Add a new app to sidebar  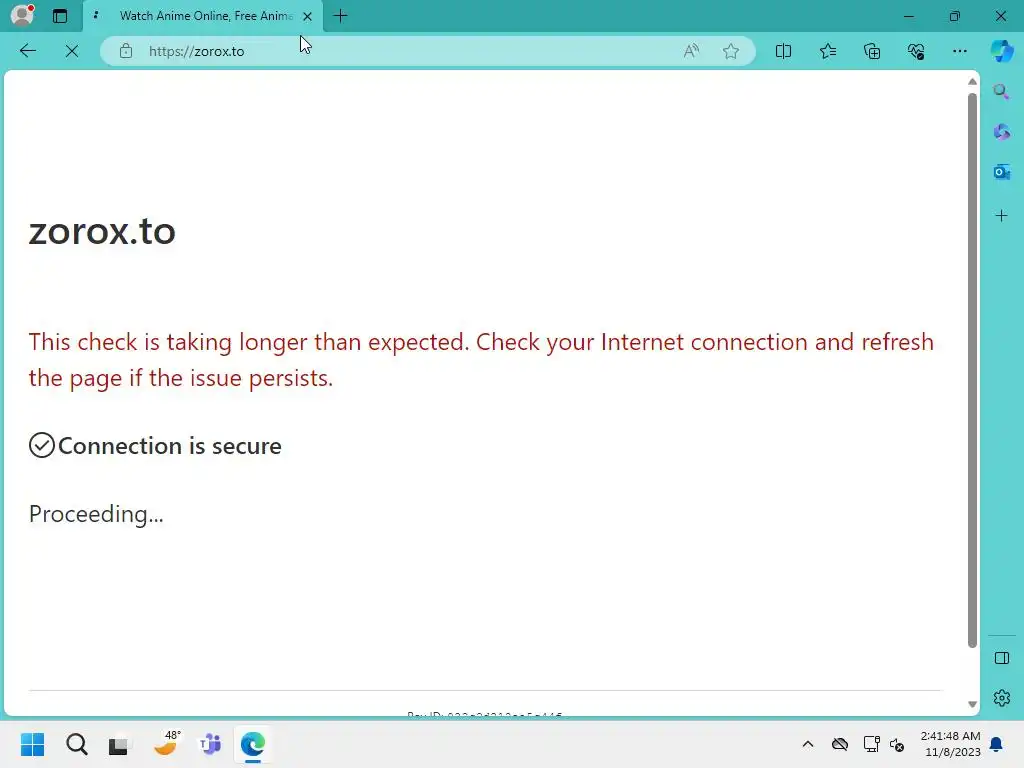pyautogui.click(x=1001, y=216)
